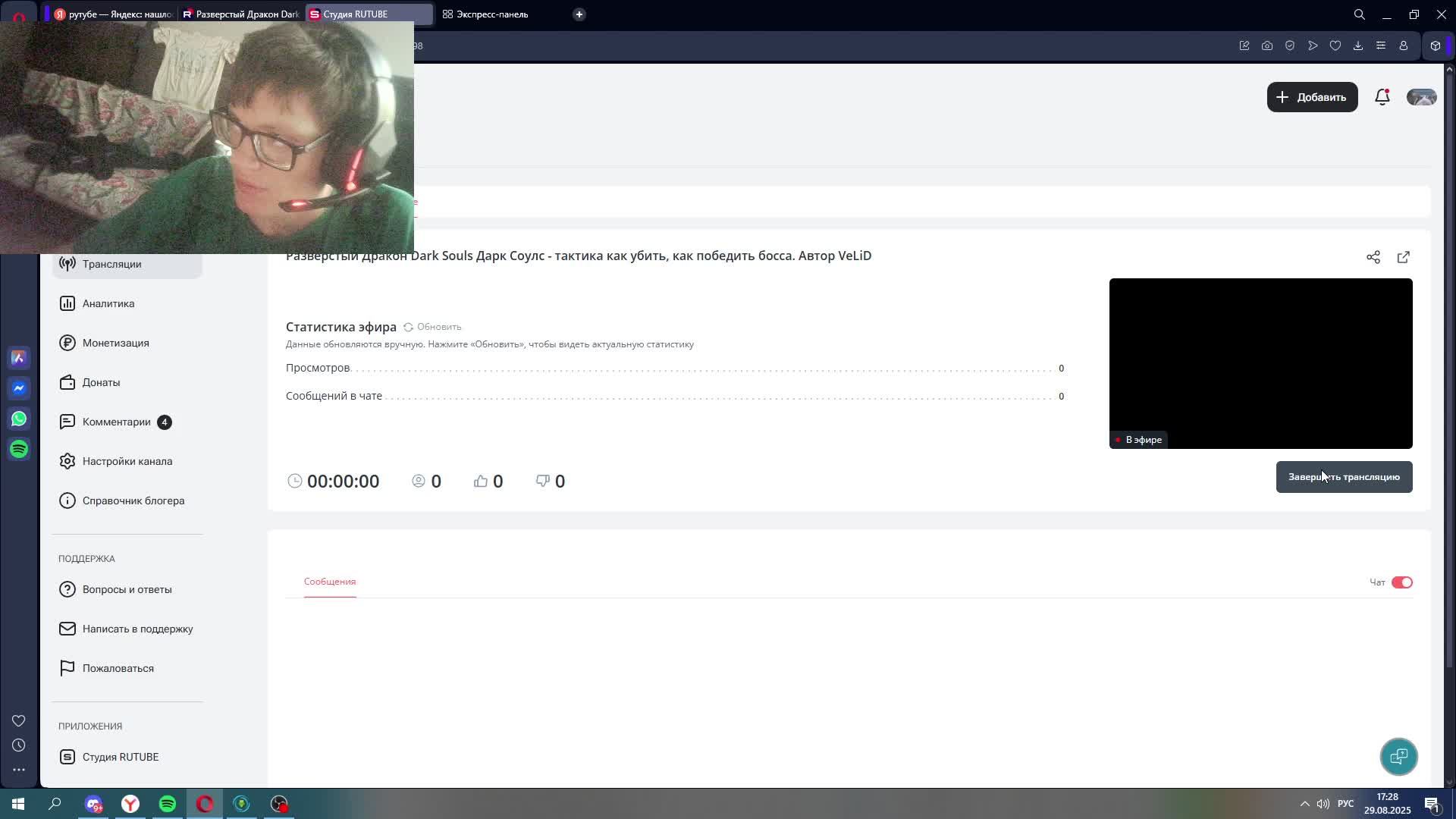Click the Spotify icon in Opera sidebar
This screenshot has width=1456, height=819.
[19, 449]
